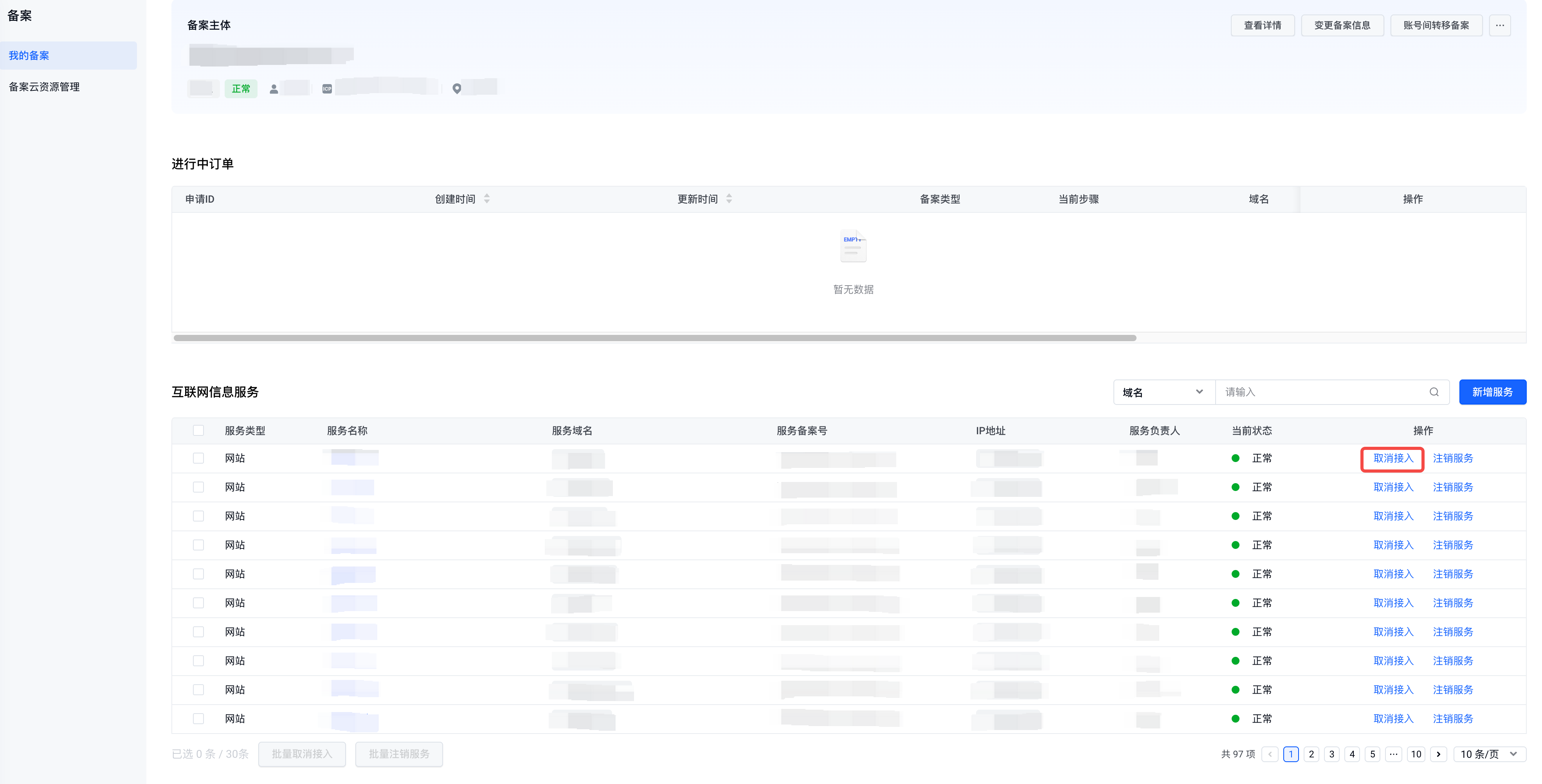This screenshot has width=1542, height=784.
Task: Open the 10 条/页 page size dropdown
Action: click(x=1489, y=754)
